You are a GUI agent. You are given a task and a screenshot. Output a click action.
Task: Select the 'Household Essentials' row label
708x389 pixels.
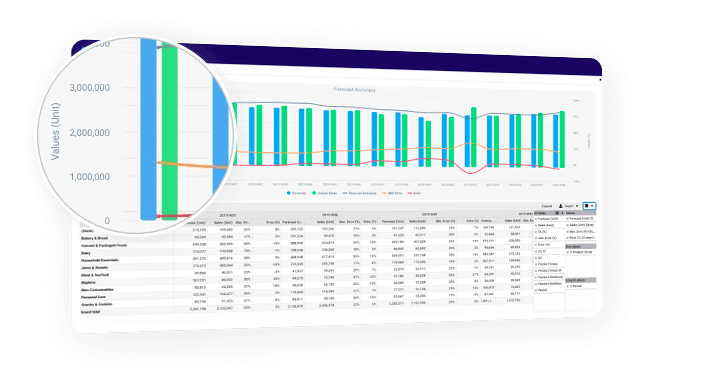click(x=99, y=260)
